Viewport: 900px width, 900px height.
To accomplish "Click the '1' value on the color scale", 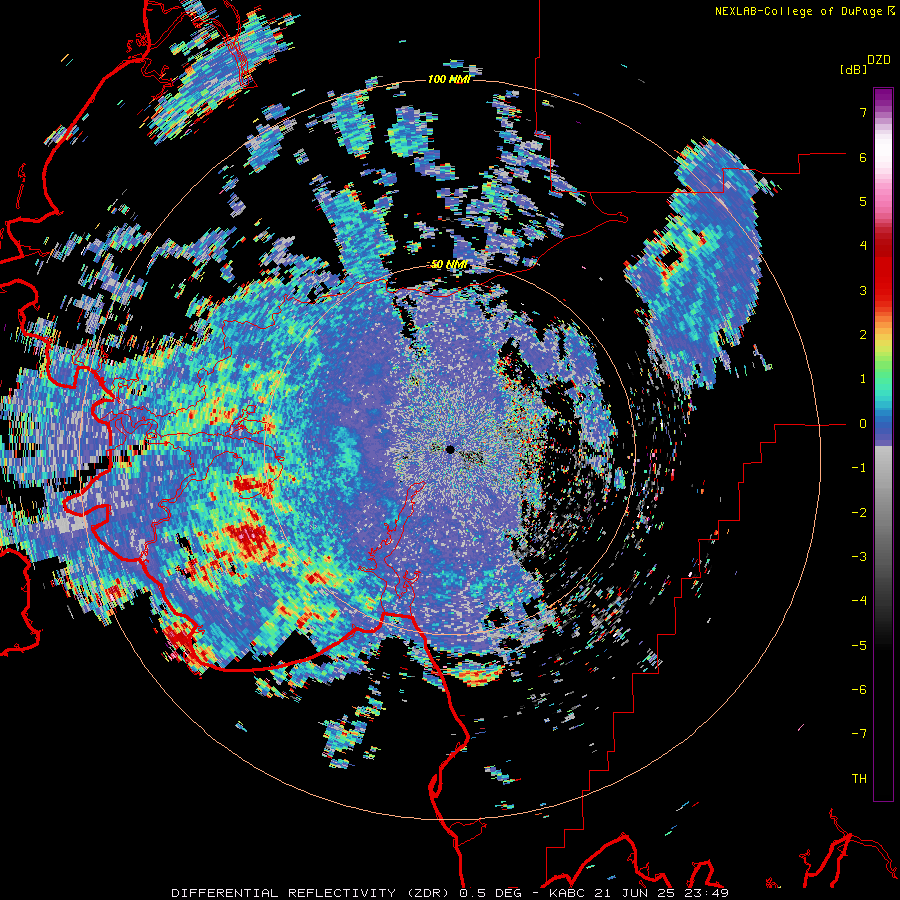I will [863, 379].
